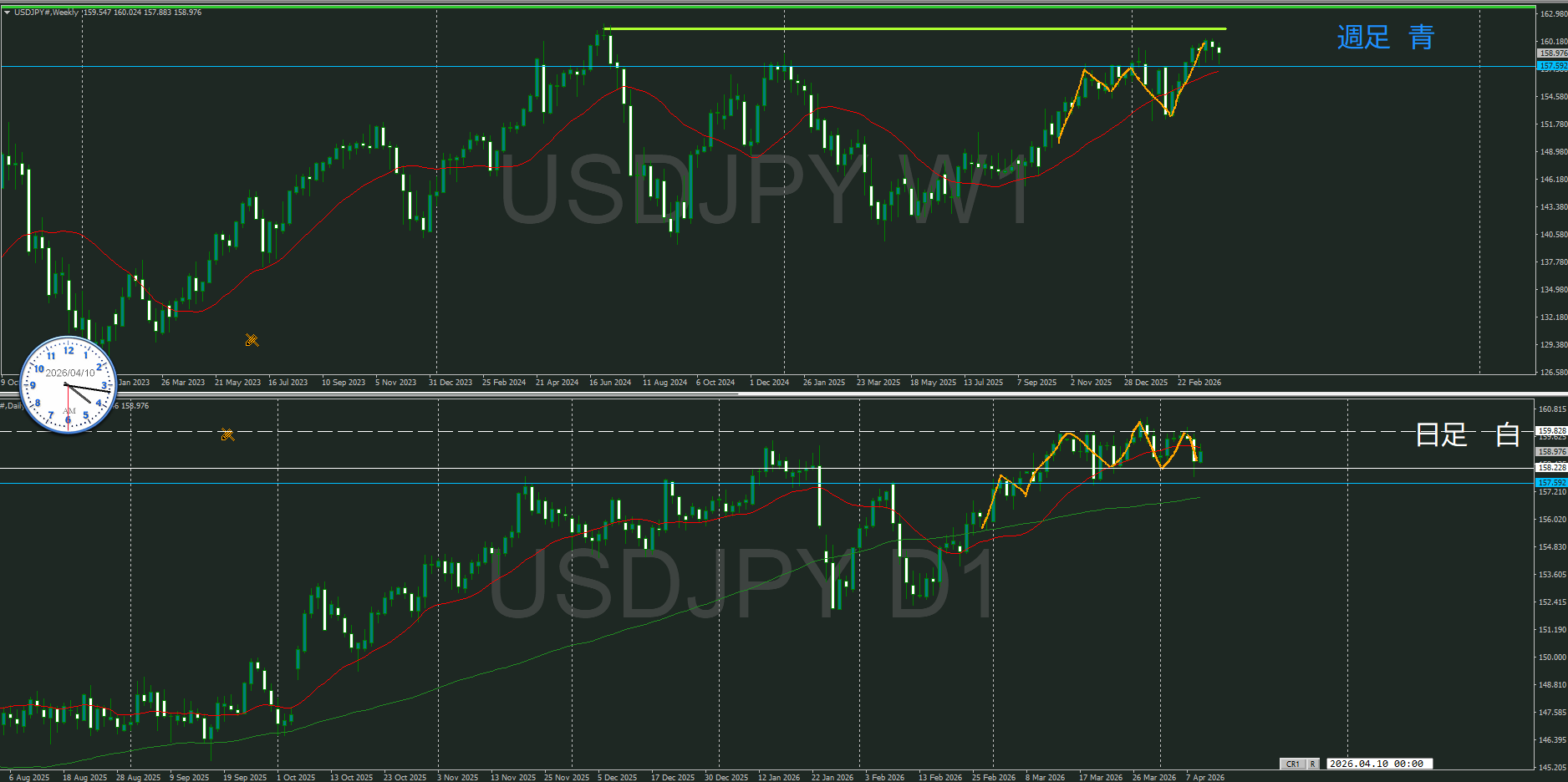Select the white 日足 text label
This screenshot has height=782, width=1568.
pos(1441,435)
